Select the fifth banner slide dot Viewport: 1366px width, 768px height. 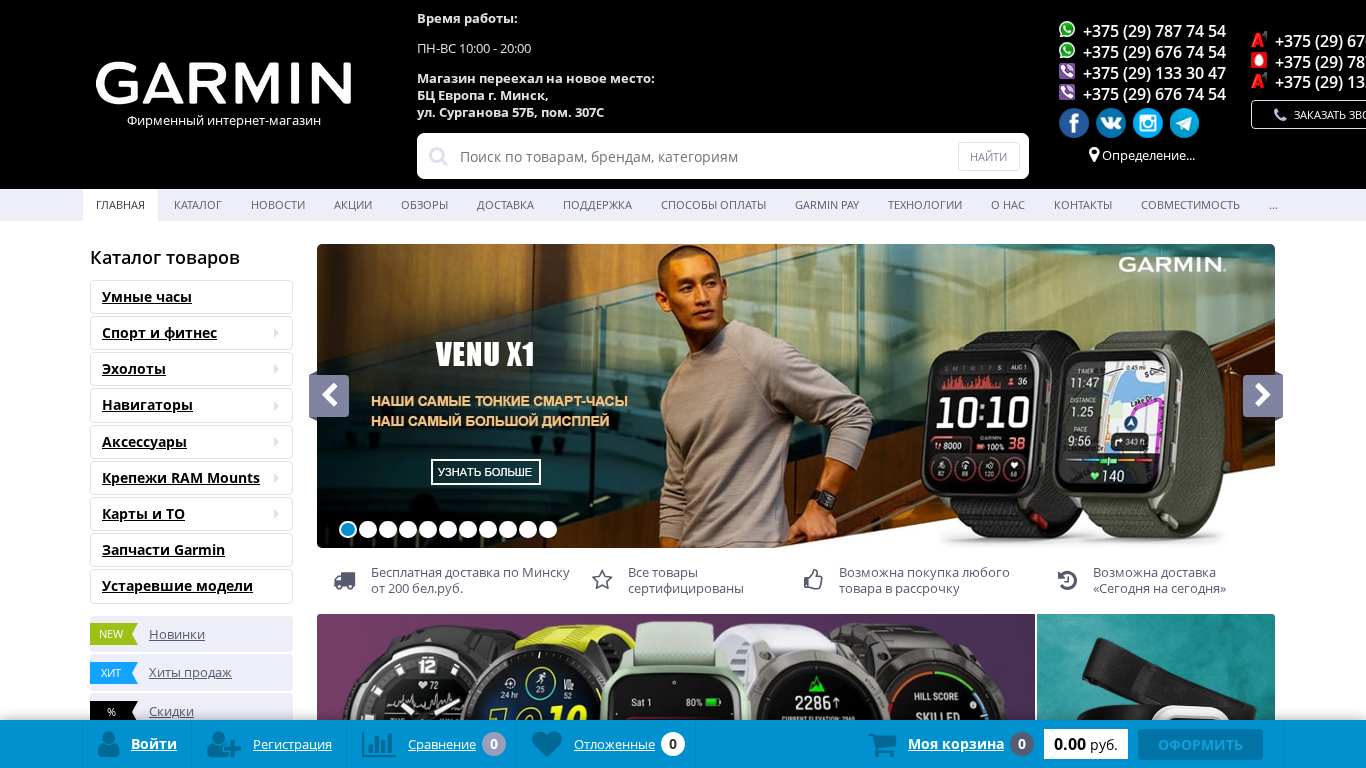pos(428,530)
